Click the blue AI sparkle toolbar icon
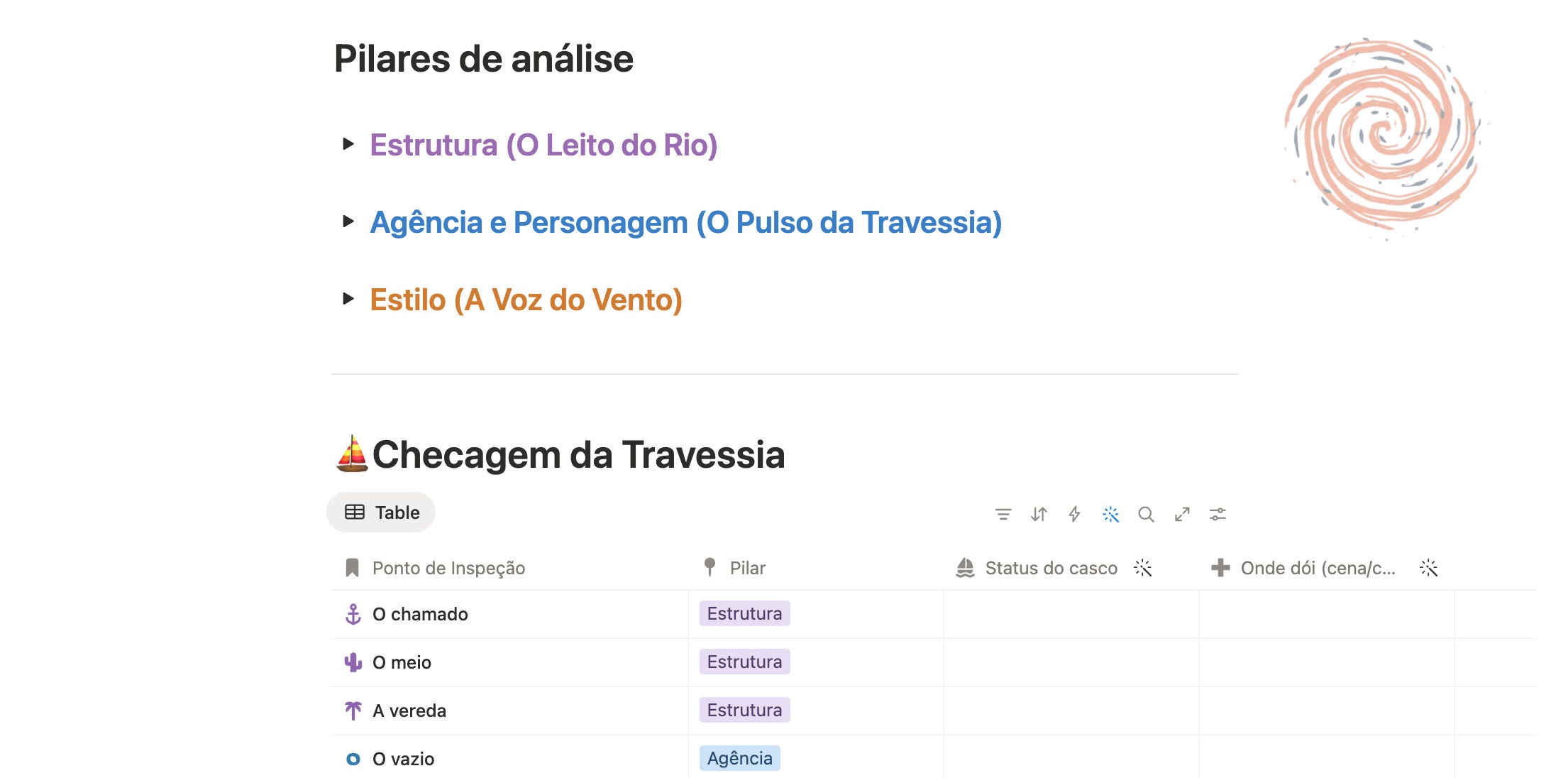This screenshot has width=1568, height=778. (x=1110, y=514)
